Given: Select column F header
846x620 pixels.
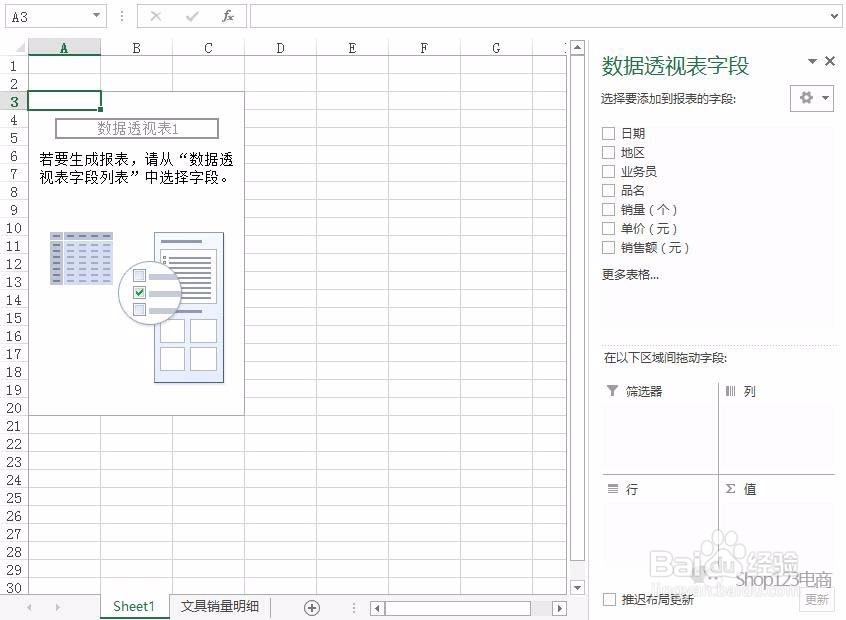Looking at the screenshot, I should coord(424,48).
